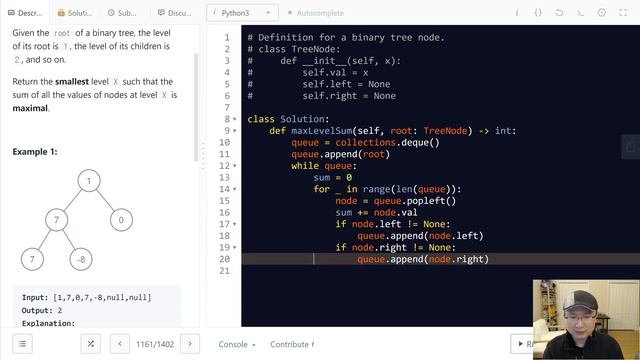The width and height of the screenshot is (640, 360).
Task: Collapse the while loop at line 12
Action: point(235,166)
